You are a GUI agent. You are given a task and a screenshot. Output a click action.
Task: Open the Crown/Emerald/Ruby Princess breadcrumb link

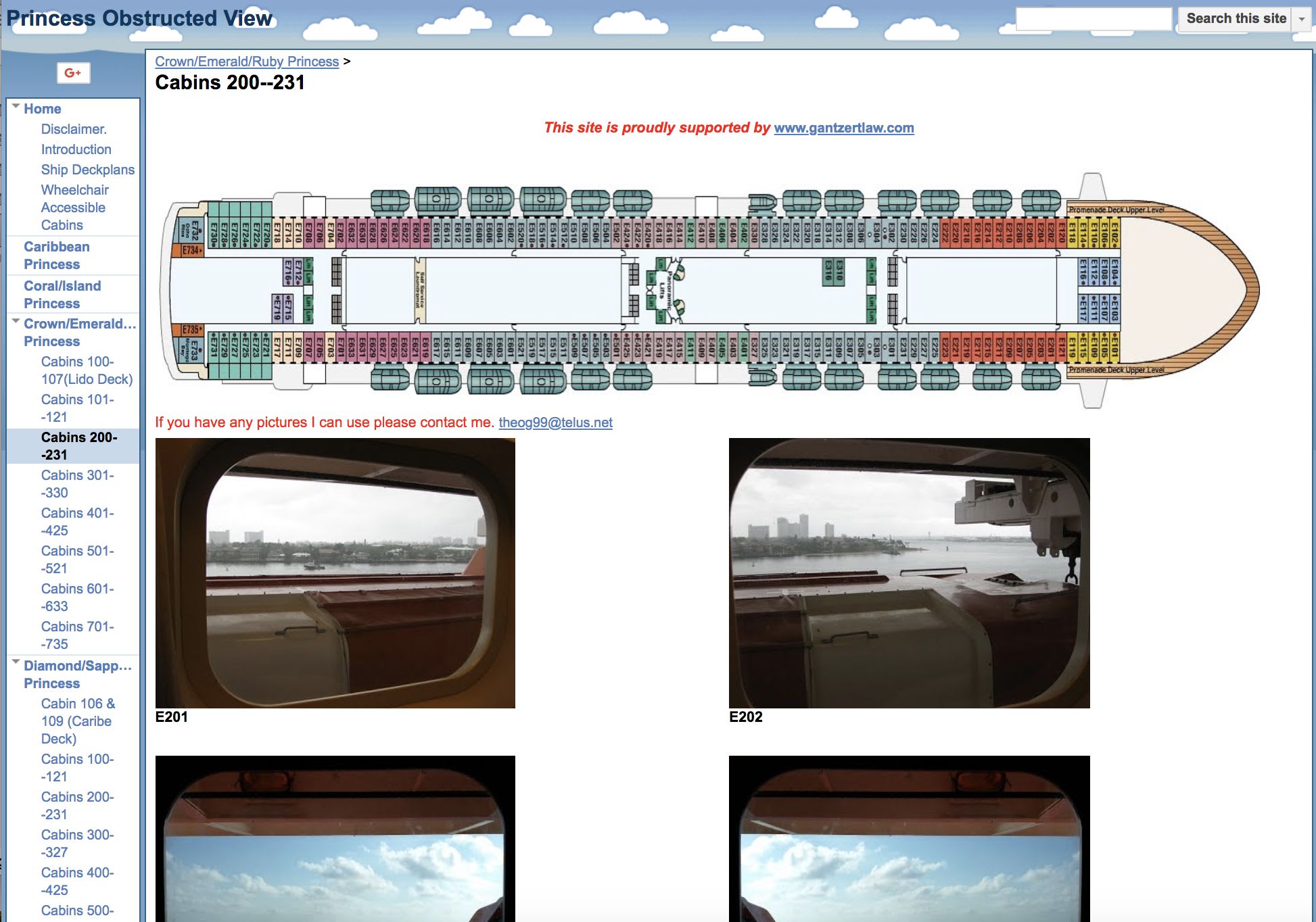tap(247, 62)
